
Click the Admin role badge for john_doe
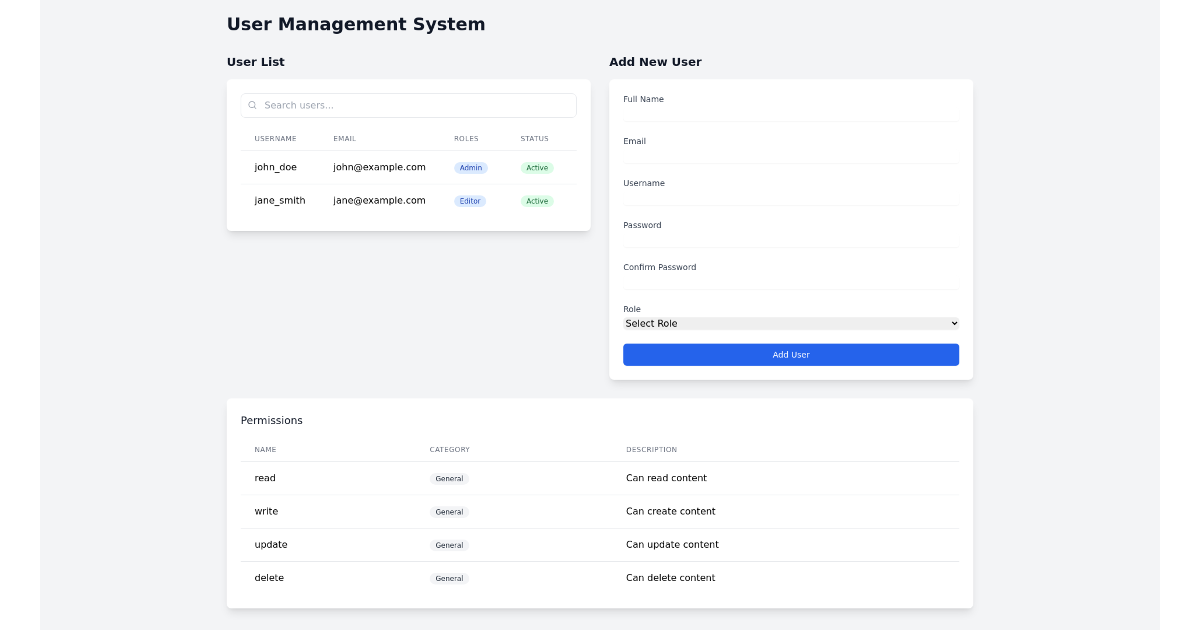[470, 167]
